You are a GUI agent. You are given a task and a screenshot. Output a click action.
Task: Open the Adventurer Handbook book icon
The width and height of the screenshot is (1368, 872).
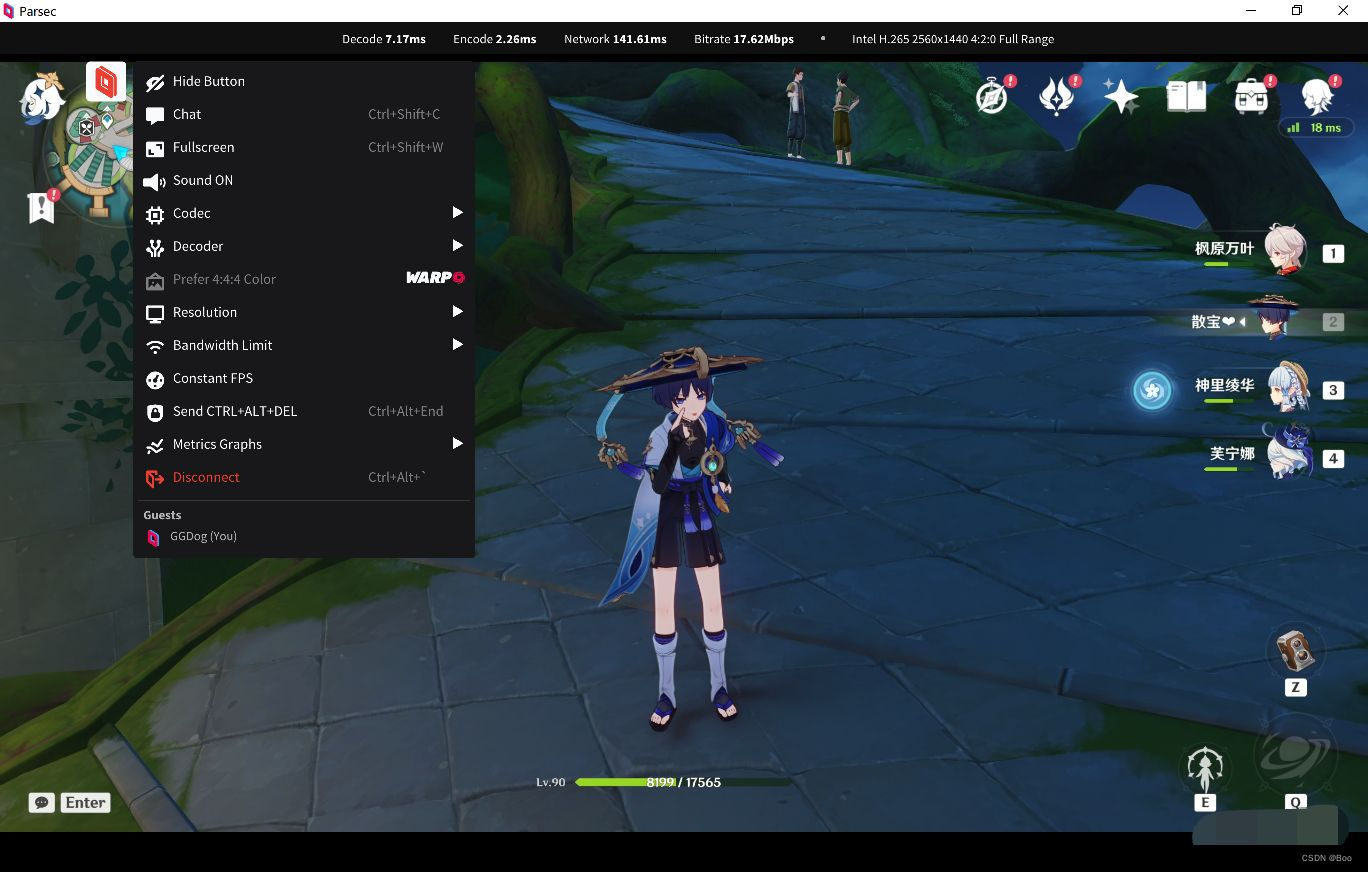1186,97
